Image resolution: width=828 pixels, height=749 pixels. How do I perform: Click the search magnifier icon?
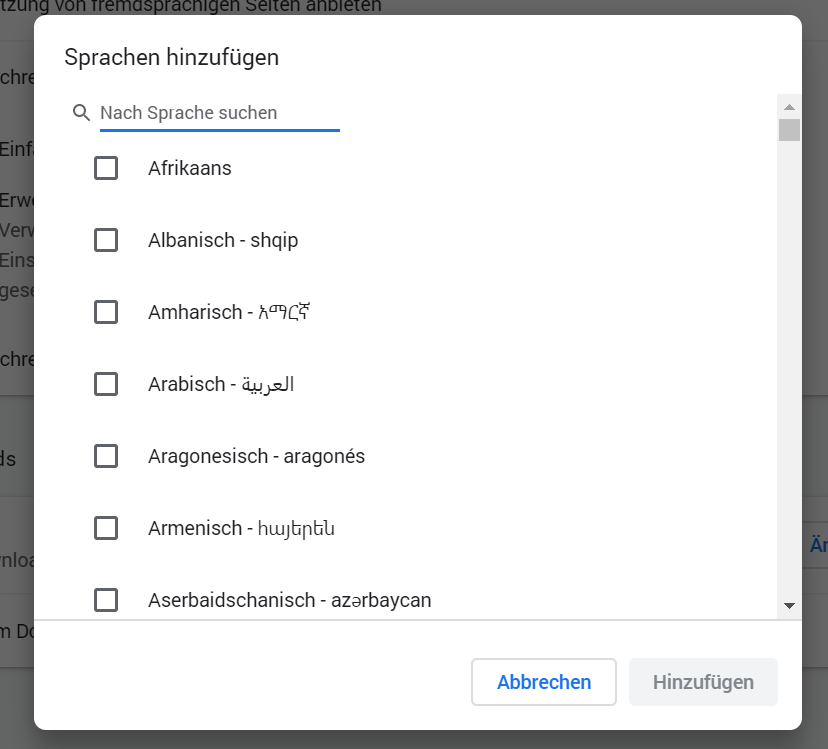coord(82,113)
